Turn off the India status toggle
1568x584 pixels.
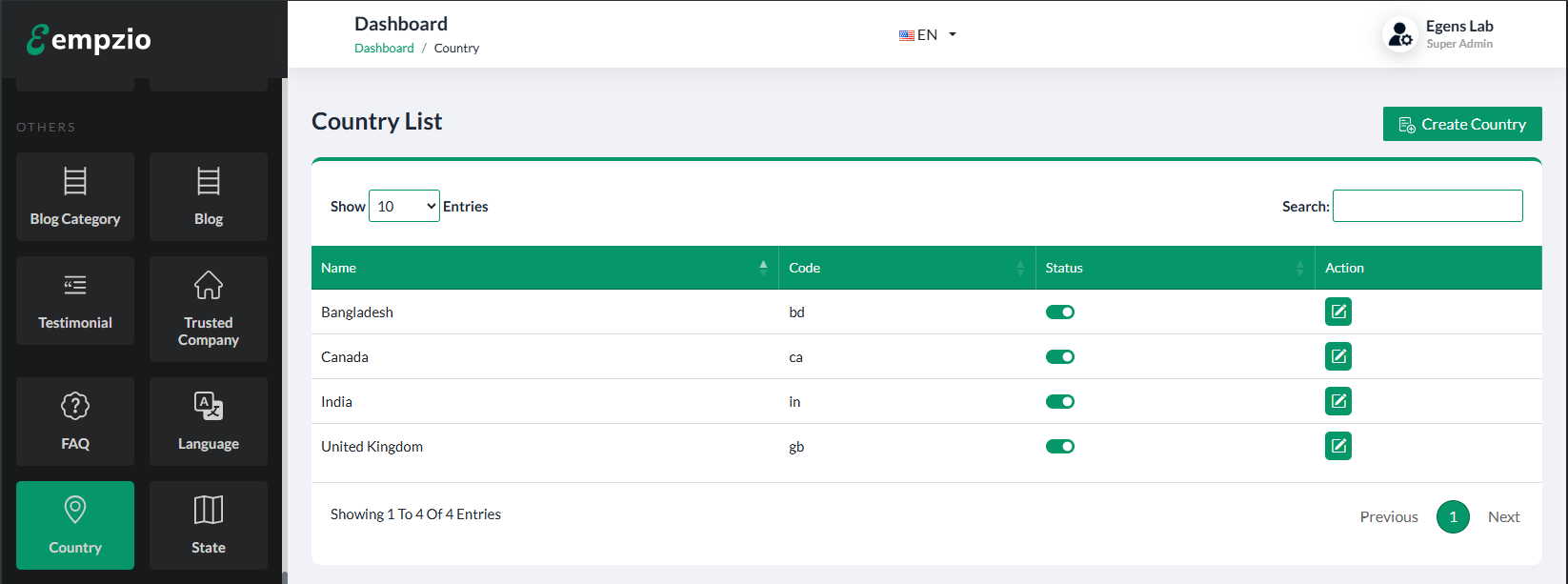click(1059, 401)
